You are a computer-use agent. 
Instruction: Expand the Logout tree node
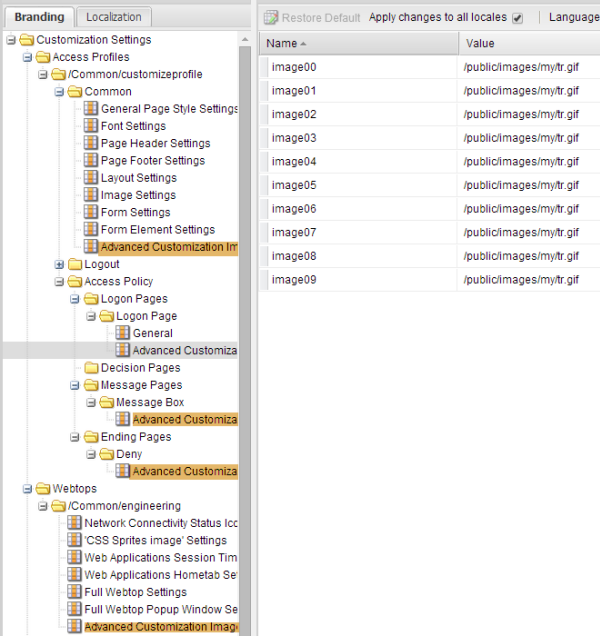[59, 265]
